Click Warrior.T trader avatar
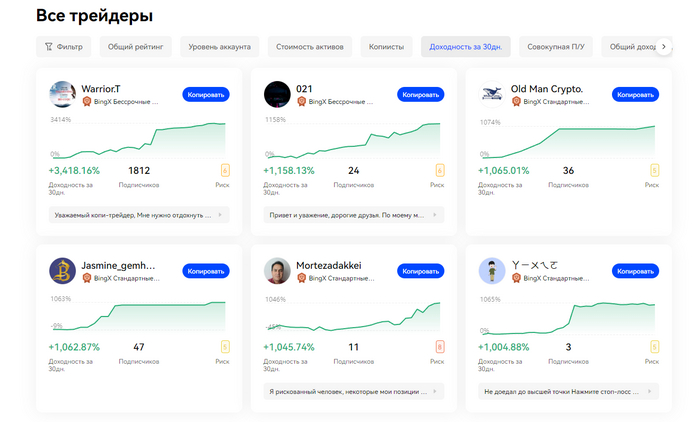 [62, 94]
